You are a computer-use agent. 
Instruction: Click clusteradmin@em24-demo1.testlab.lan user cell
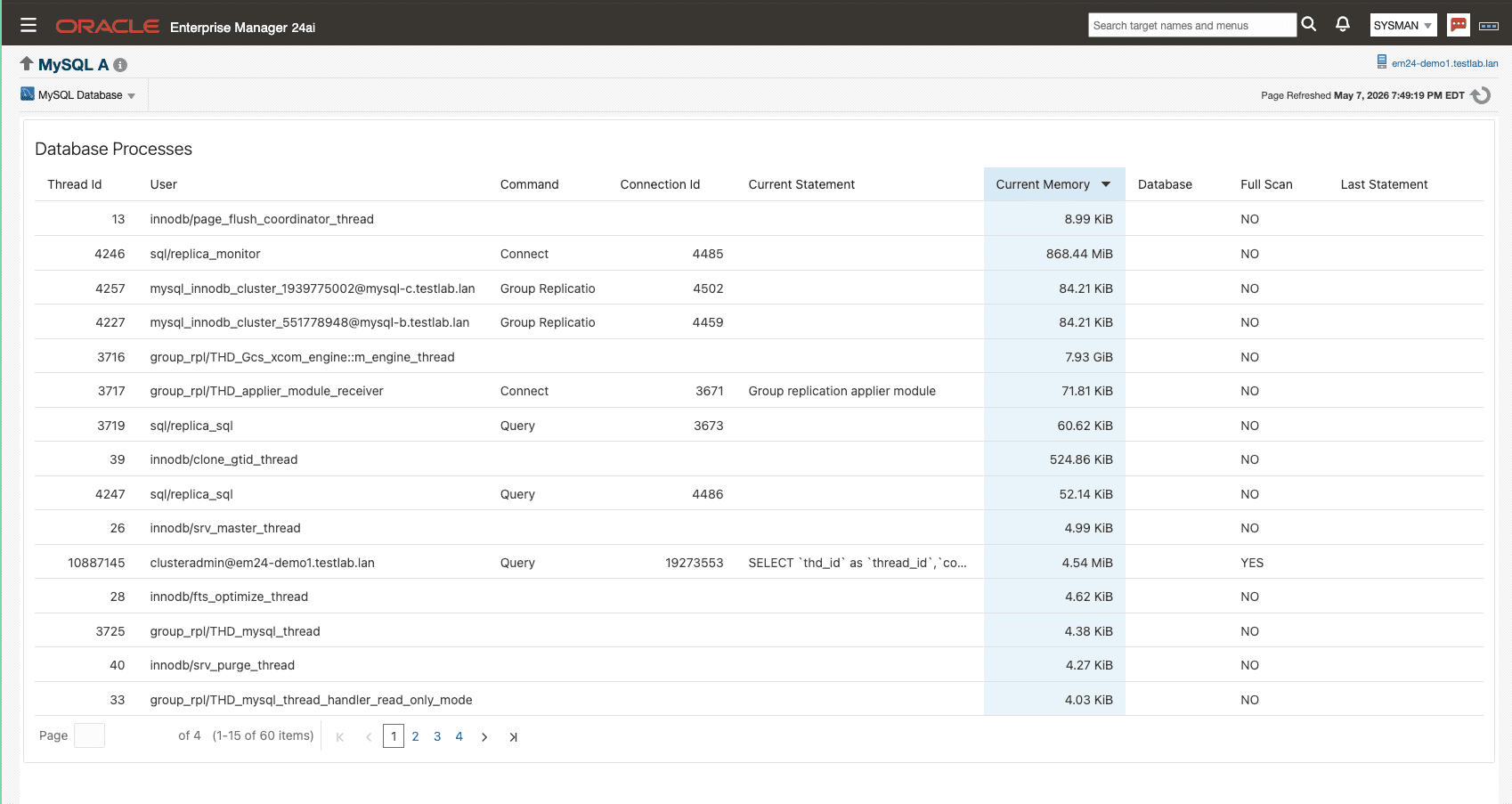click(262, 563)
